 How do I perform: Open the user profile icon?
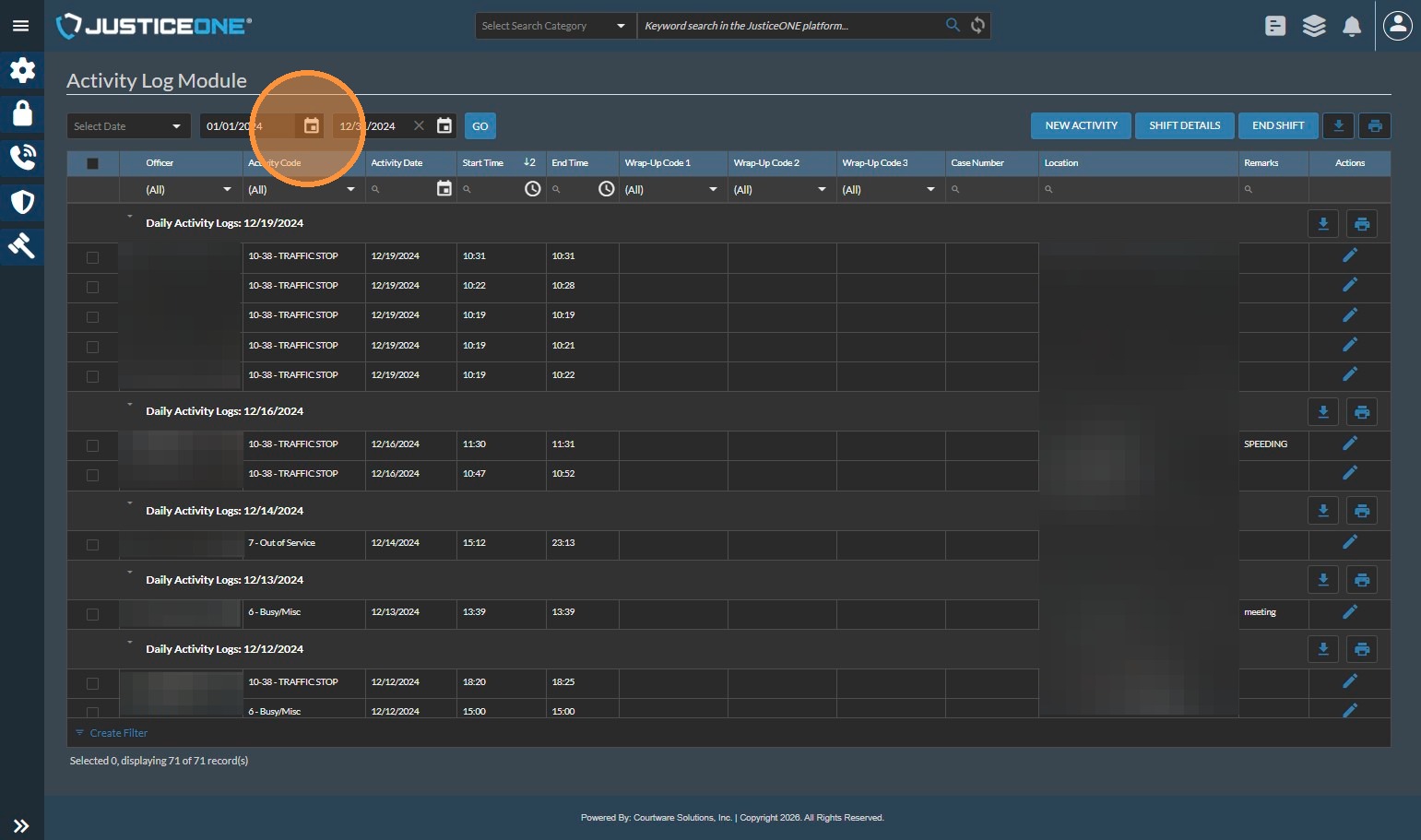1397,26
